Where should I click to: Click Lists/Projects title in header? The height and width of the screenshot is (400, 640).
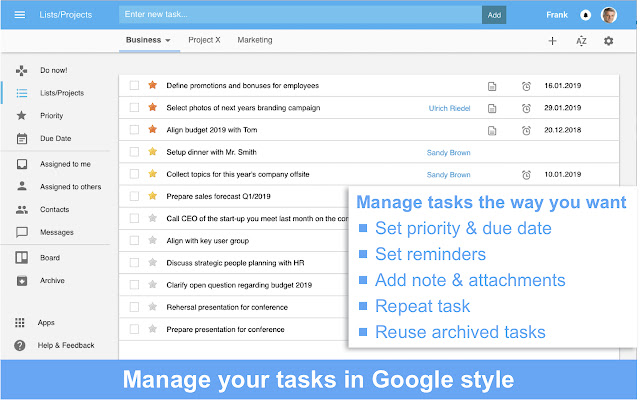point(66,15)
